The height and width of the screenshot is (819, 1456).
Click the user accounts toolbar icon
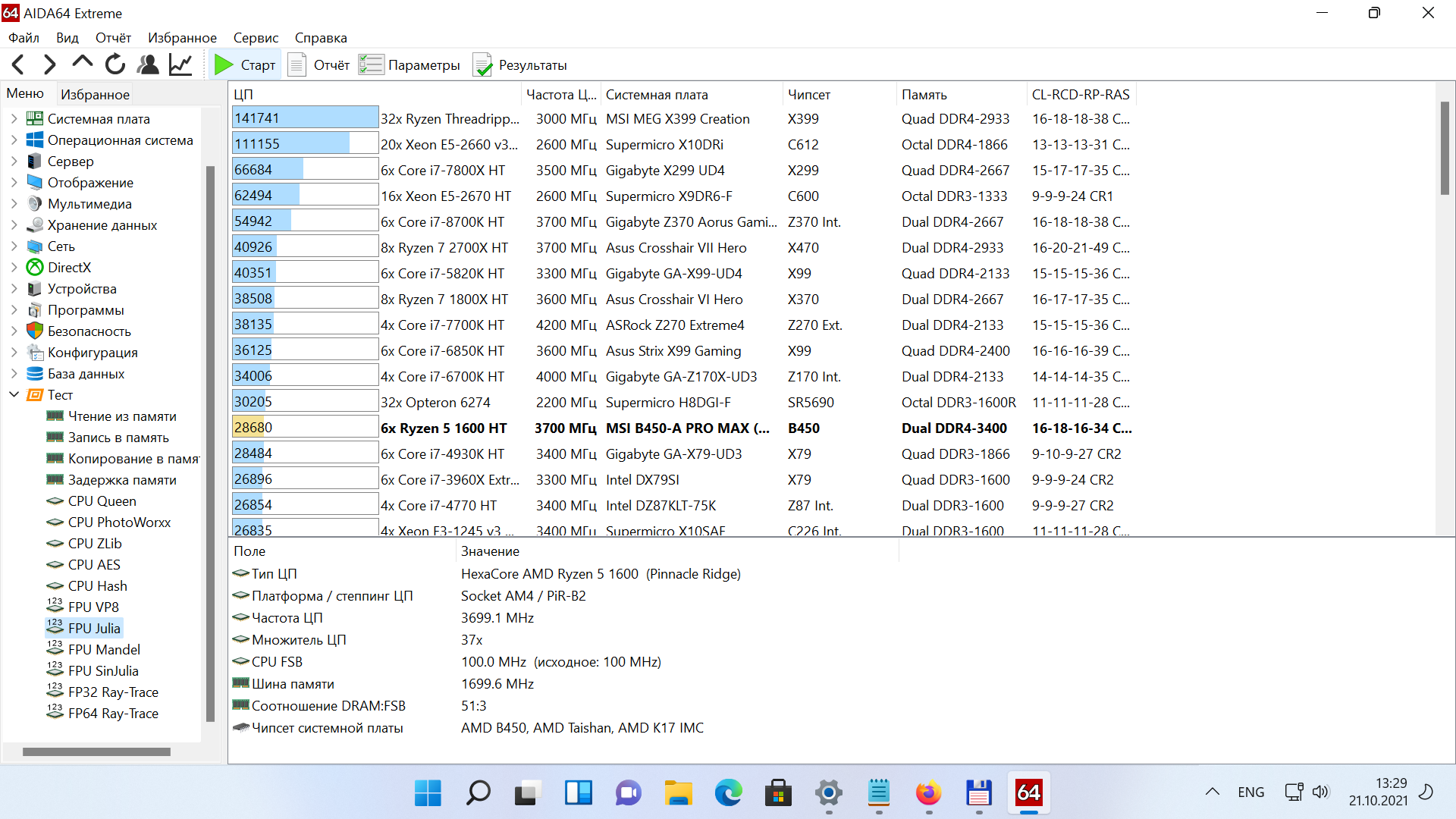coord(148,65)
